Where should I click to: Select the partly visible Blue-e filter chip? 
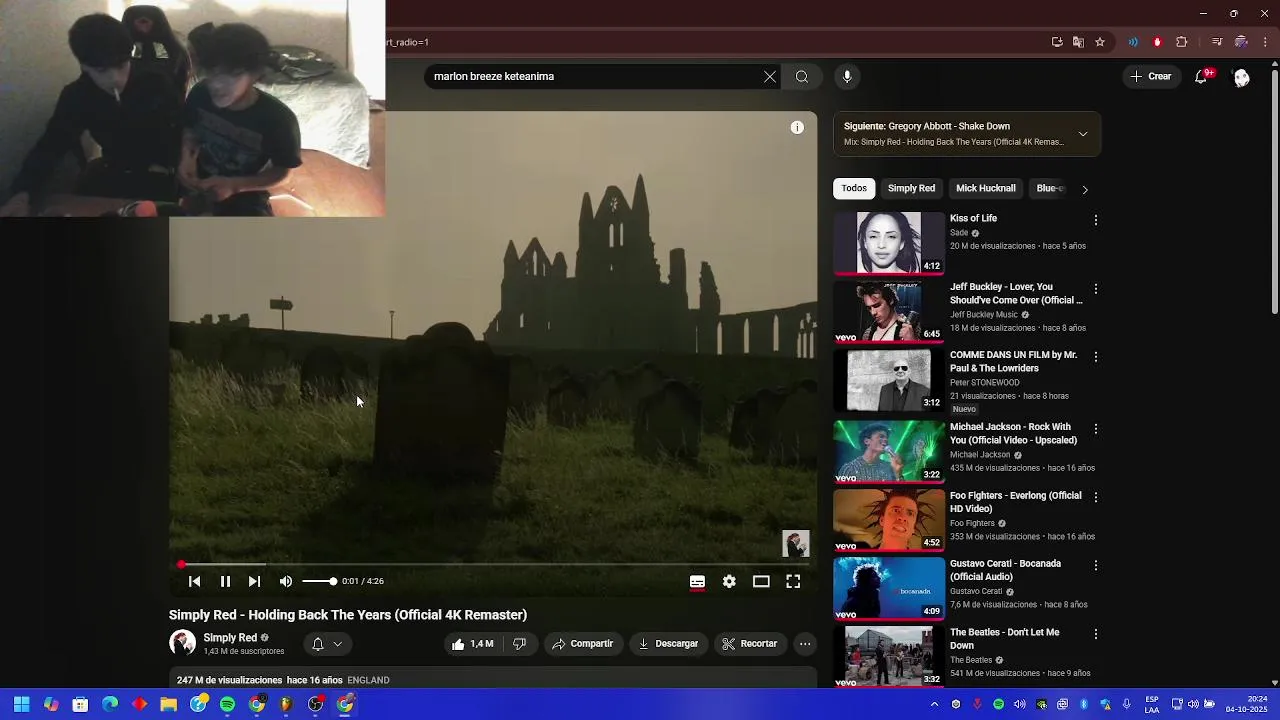point(1048,188)
